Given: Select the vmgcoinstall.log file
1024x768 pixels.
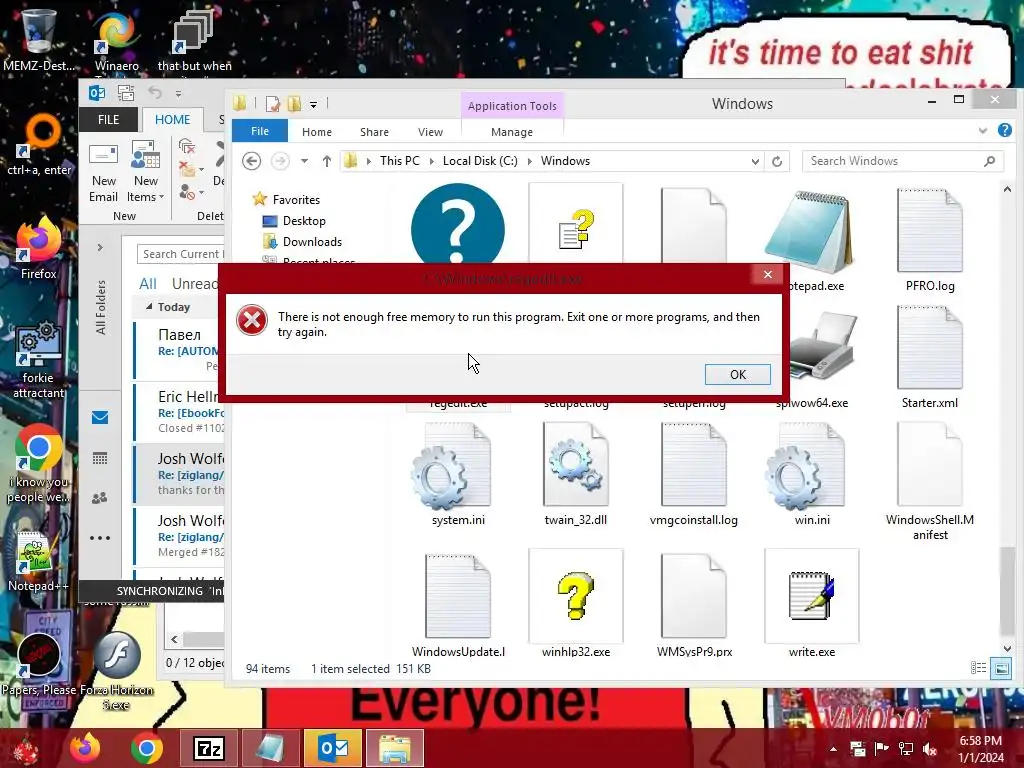Looking at the screenshot, I should (x=694, y=474).
